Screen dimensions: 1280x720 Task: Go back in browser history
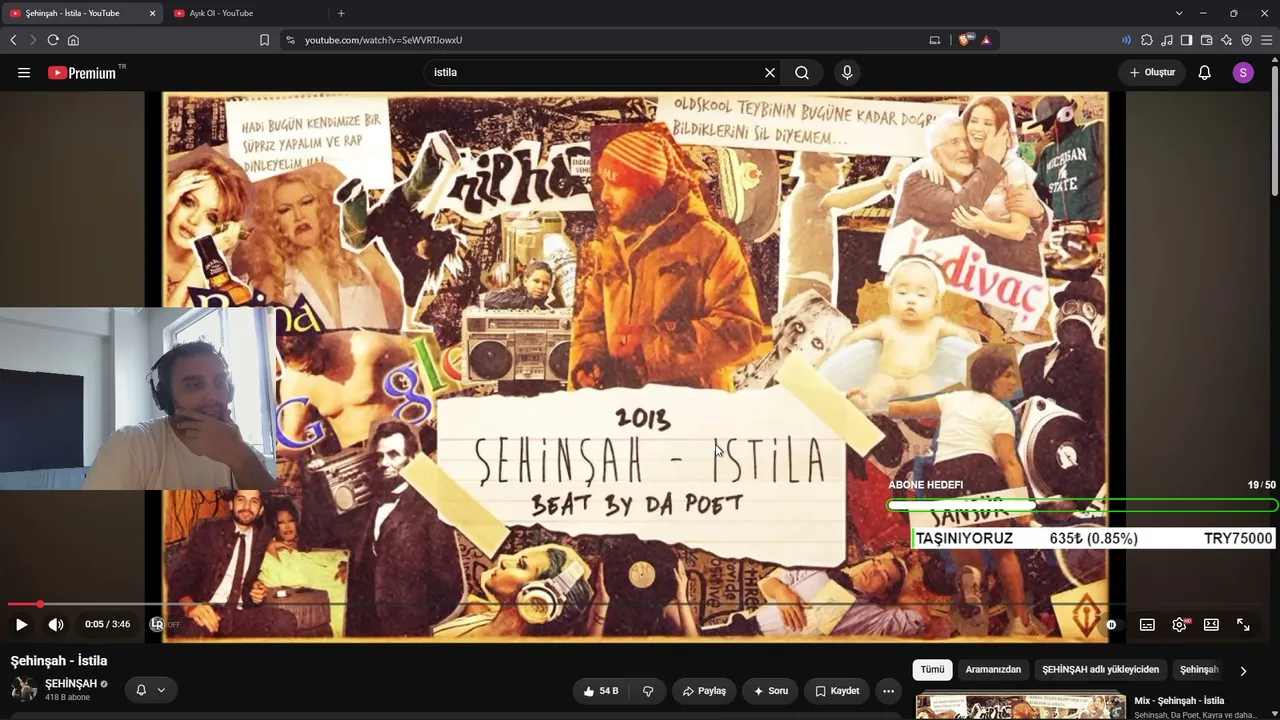[13, 40]
